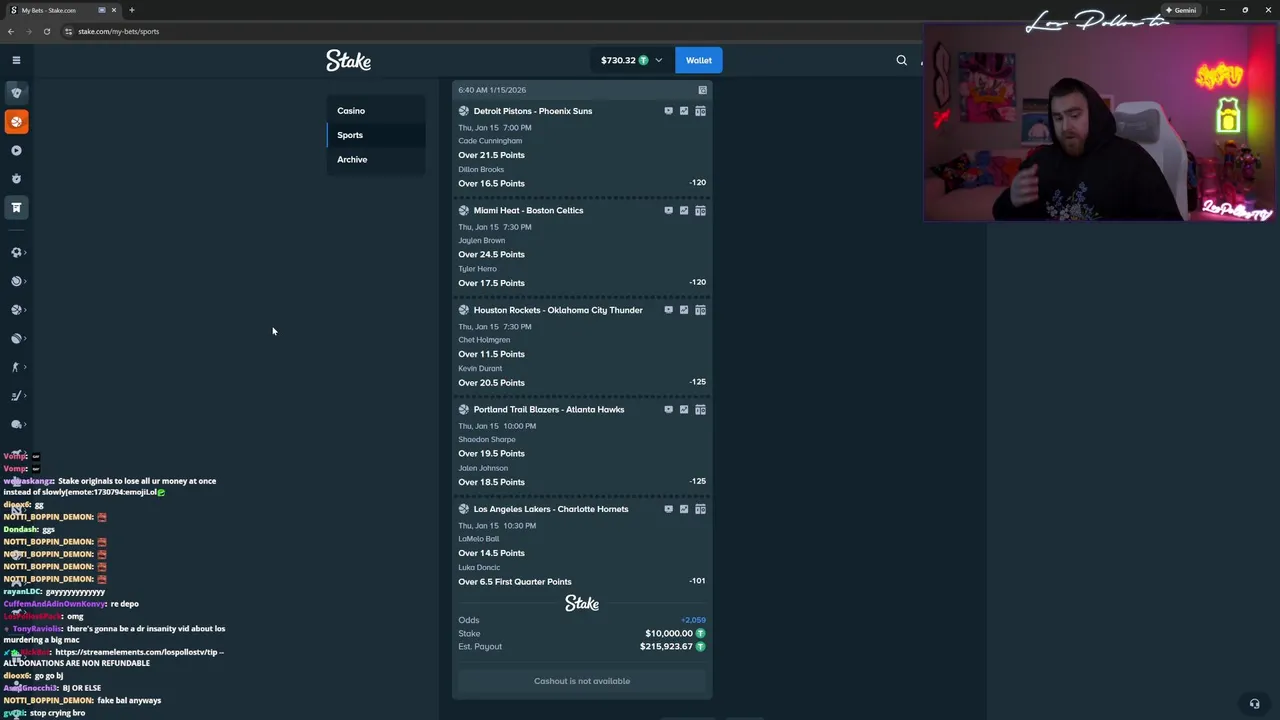The width and height of the screenshot is (1280, 720).
Task: Open a new browser tab
Action: tap(131, 10)
